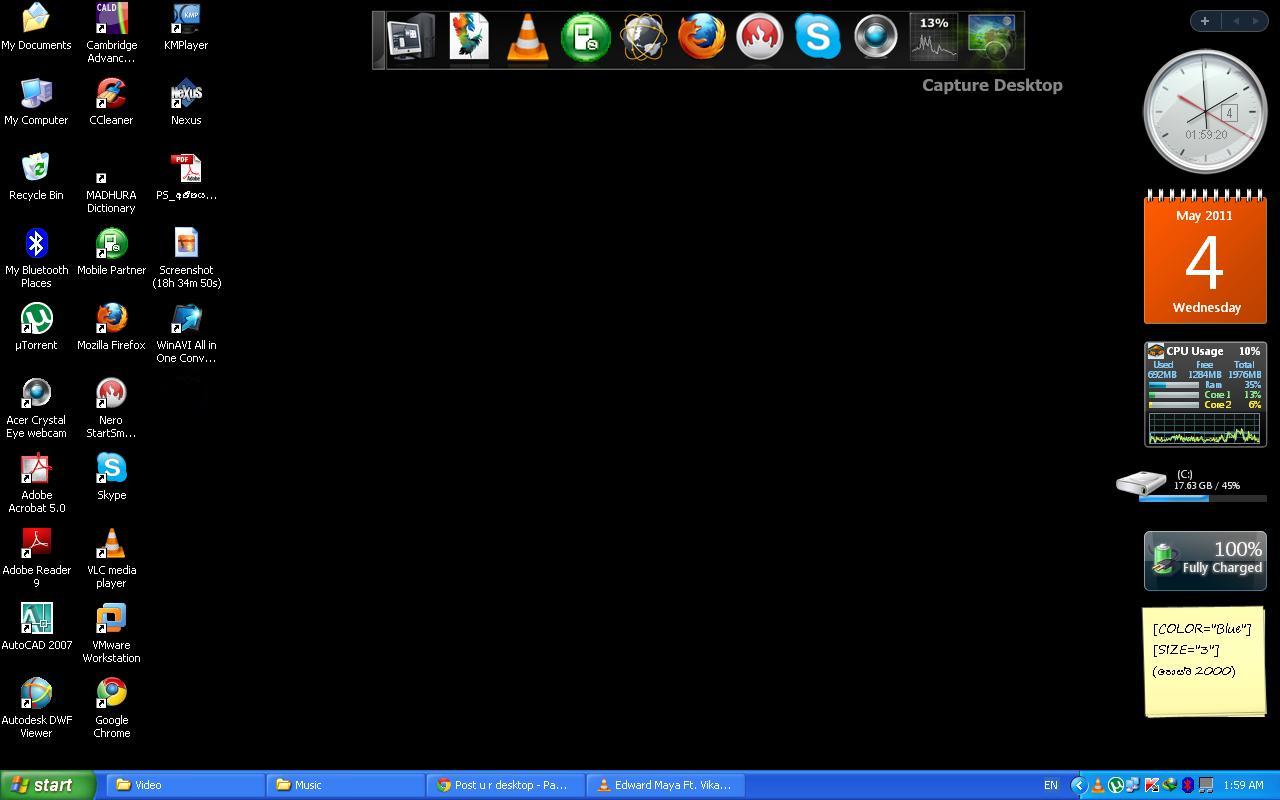This screenshot has width=1280, height=800.
Task: Select the Nero StartSmart desktop shortcut
Action: coord(111,408)
